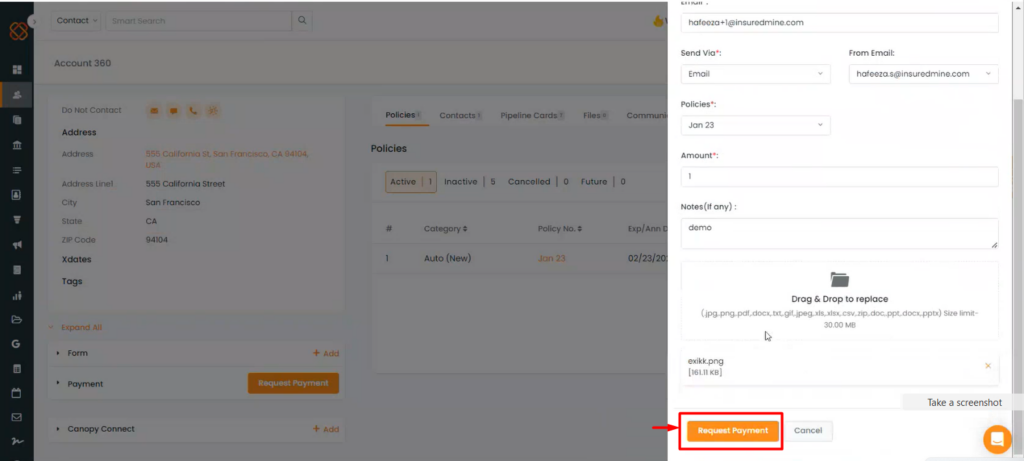The width and height of the screenshot is (1024, 461).
Task: Open the megaphone campaigns icon in sidebar
Action: pos(17,245)
